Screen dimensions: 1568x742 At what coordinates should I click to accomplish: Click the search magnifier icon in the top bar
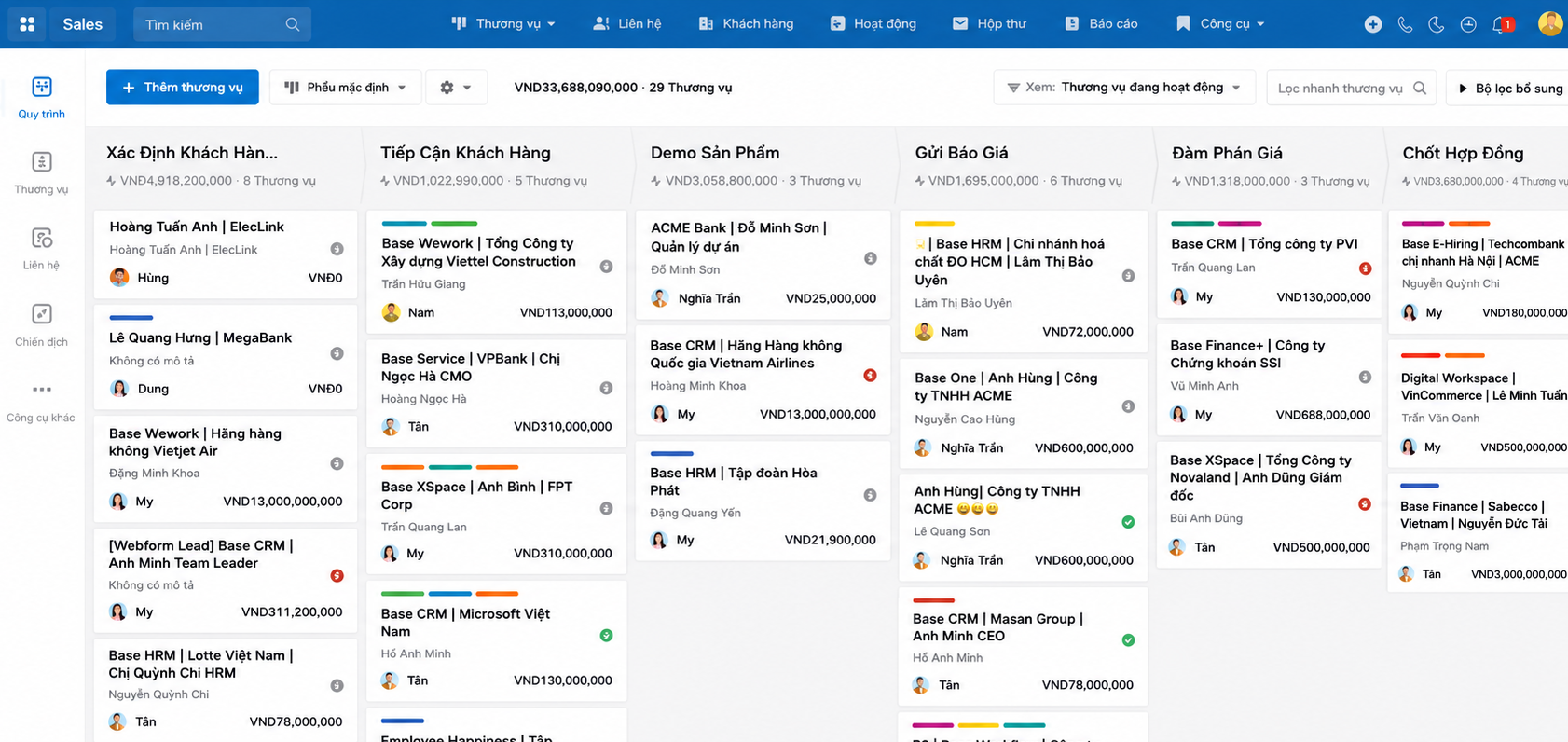pos(293,24)
